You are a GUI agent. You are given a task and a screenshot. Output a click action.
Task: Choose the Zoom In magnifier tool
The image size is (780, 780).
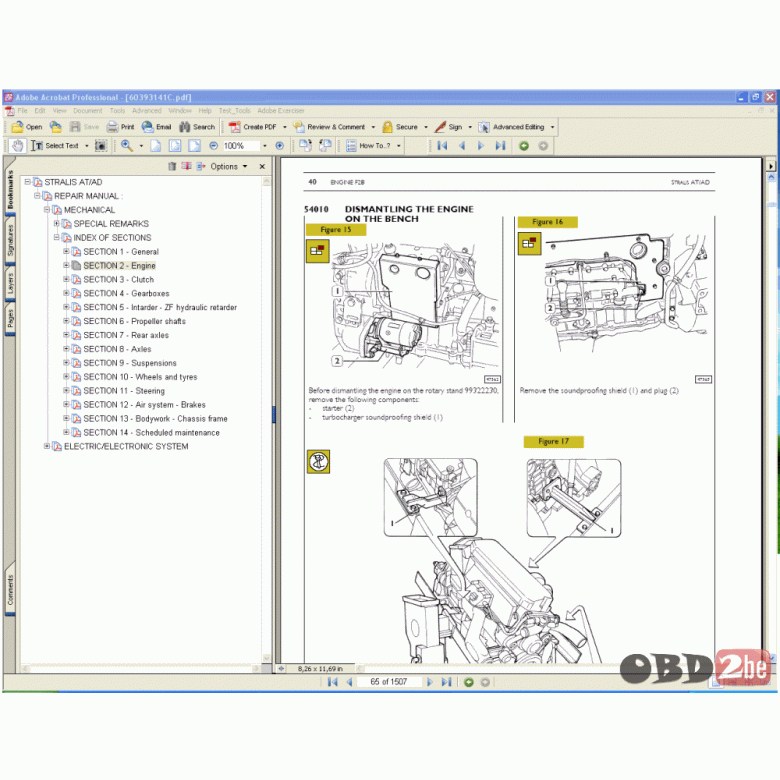(127, 146)
